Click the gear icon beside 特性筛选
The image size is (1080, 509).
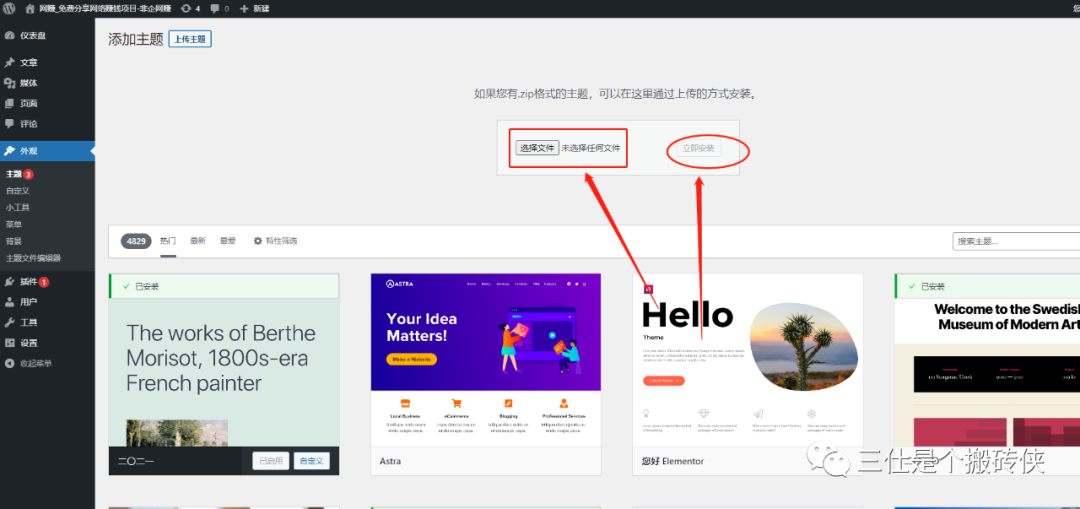point(258,241)
